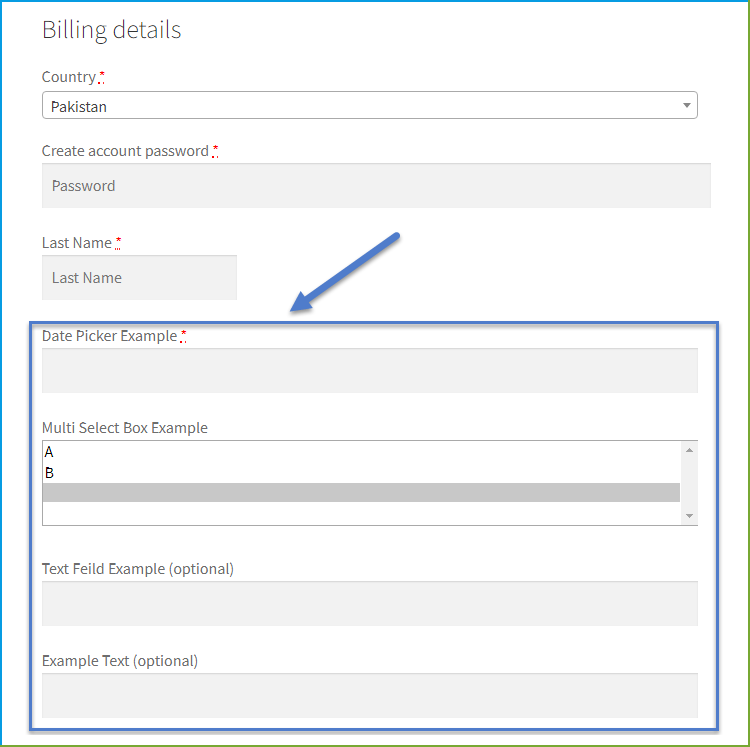
Task: Click into the Example Text field
Action: tap(370, 695)
